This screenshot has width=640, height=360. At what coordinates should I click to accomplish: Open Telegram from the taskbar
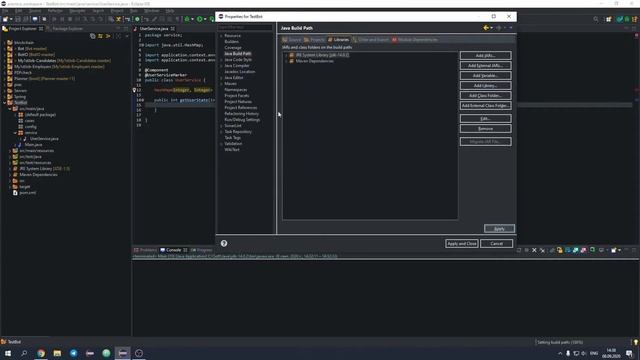(73, 353)
